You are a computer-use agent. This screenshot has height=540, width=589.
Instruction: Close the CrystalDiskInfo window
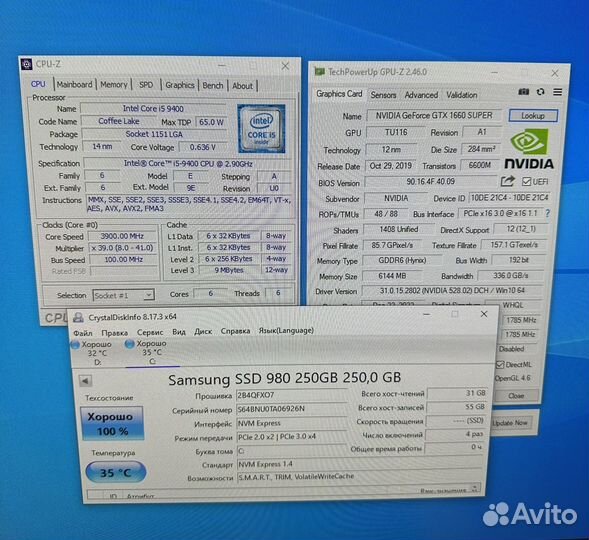click(484, 314)
